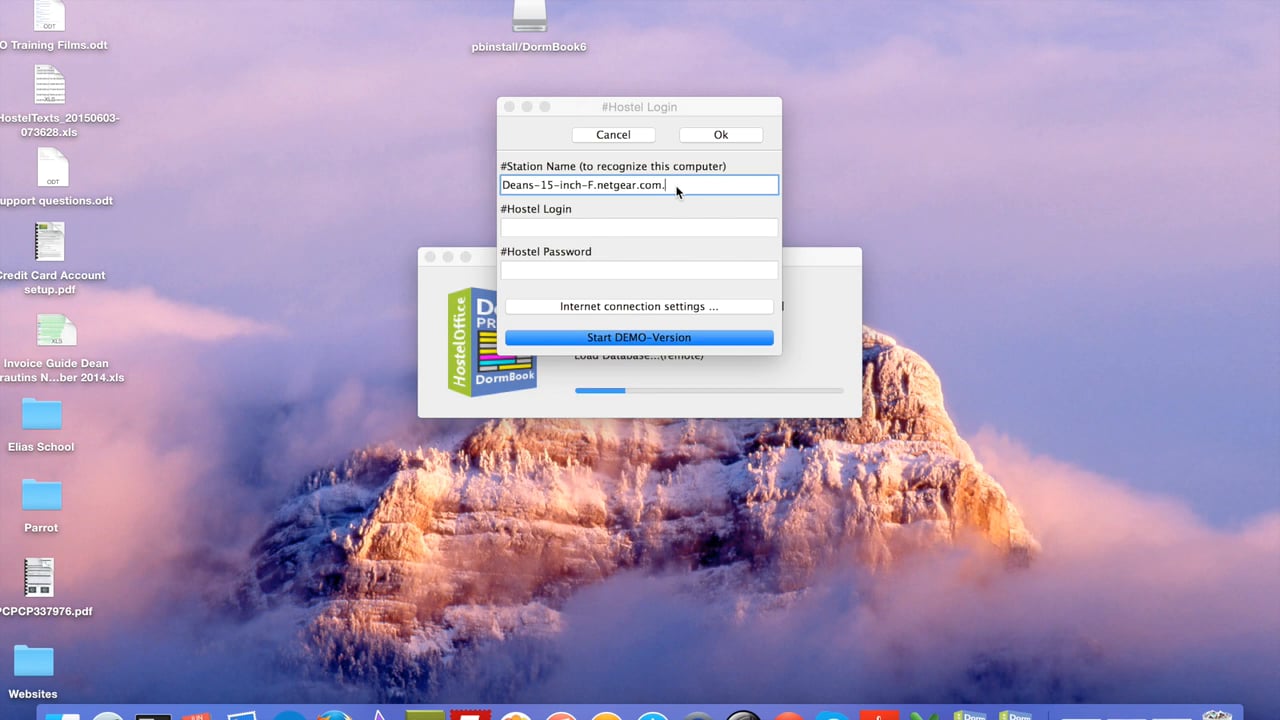Confirm login with the Ok button
This screenshot has width=1280, height=720.
721,135
